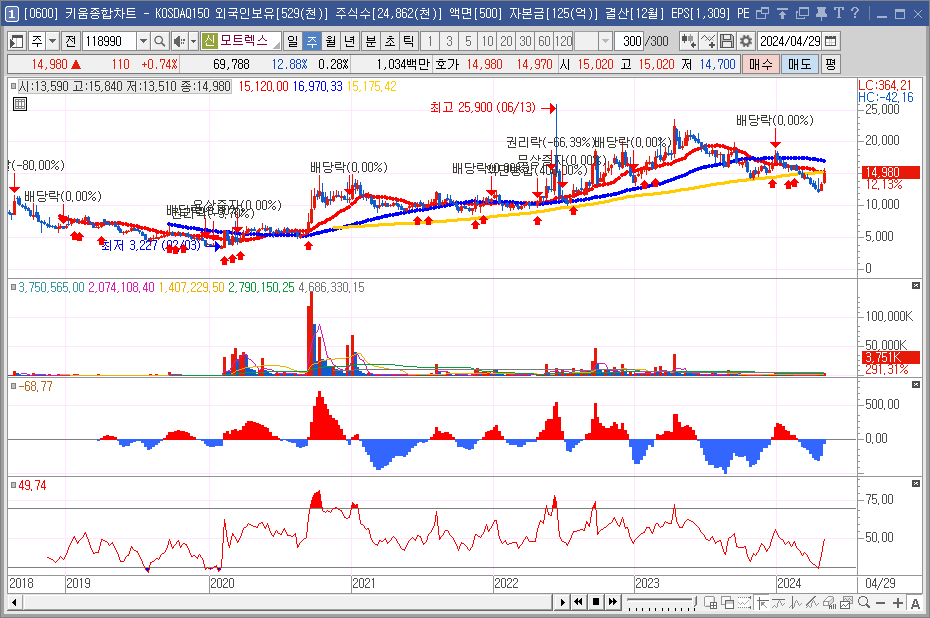Click the candlestick chart type icon
The image size is (930, 618).
tap(688, 41)
